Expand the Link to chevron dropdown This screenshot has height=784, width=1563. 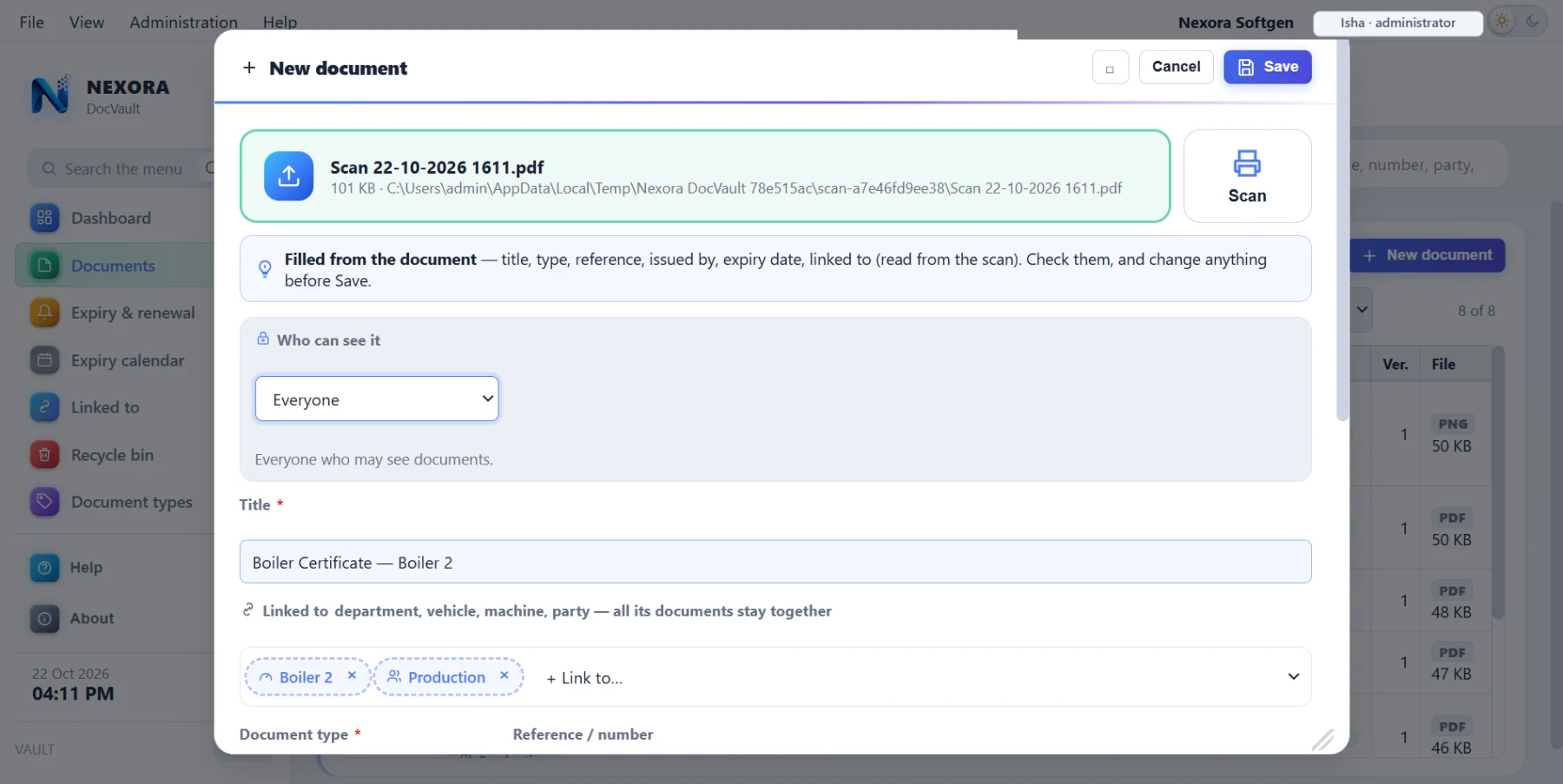[1293, 676]
